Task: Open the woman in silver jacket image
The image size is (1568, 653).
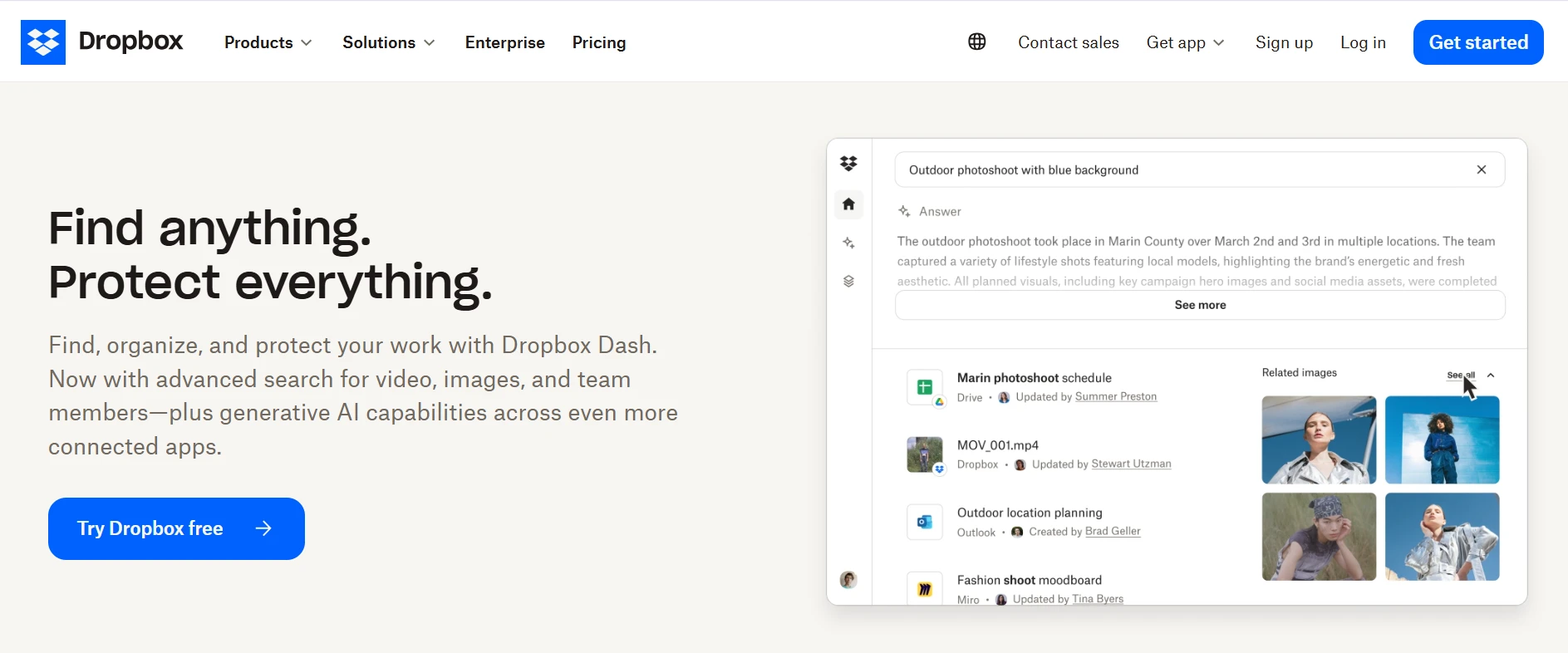Action: coord(1319,439)
